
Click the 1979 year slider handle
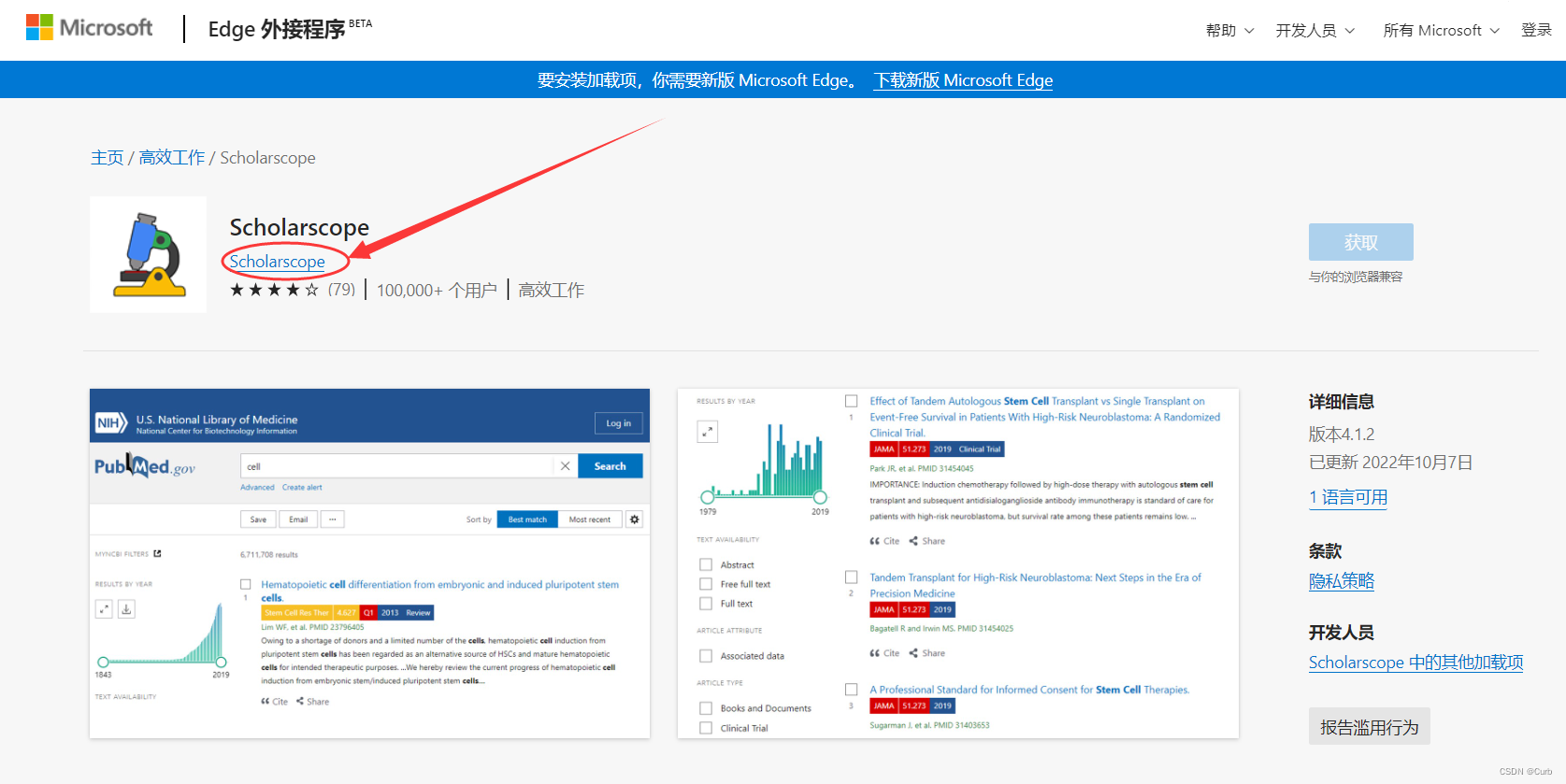tap(708, 497)
